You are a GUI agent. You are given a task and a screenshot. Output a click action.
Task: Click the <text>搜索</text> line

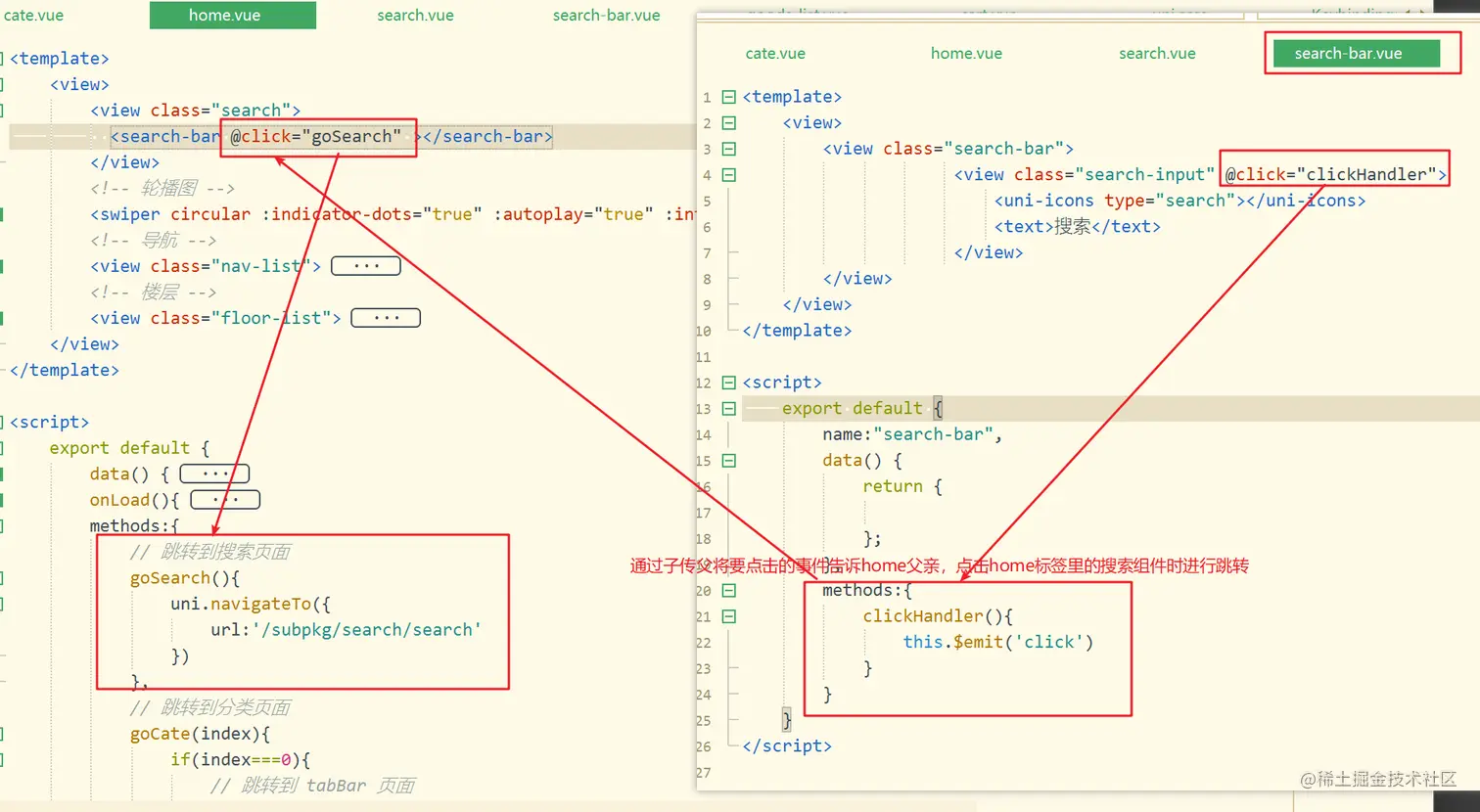[1078, 227]
